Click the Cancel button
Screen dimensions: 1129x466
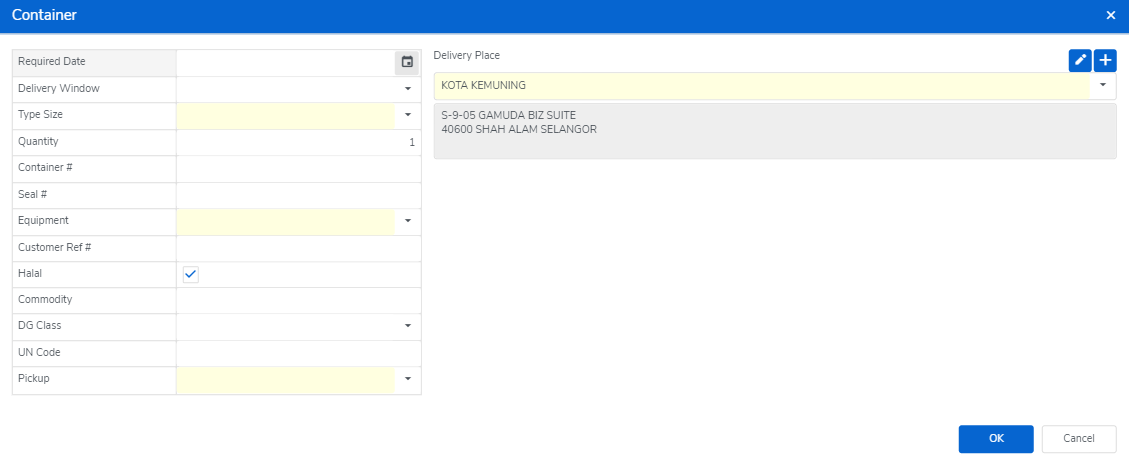coord(1079,438)
